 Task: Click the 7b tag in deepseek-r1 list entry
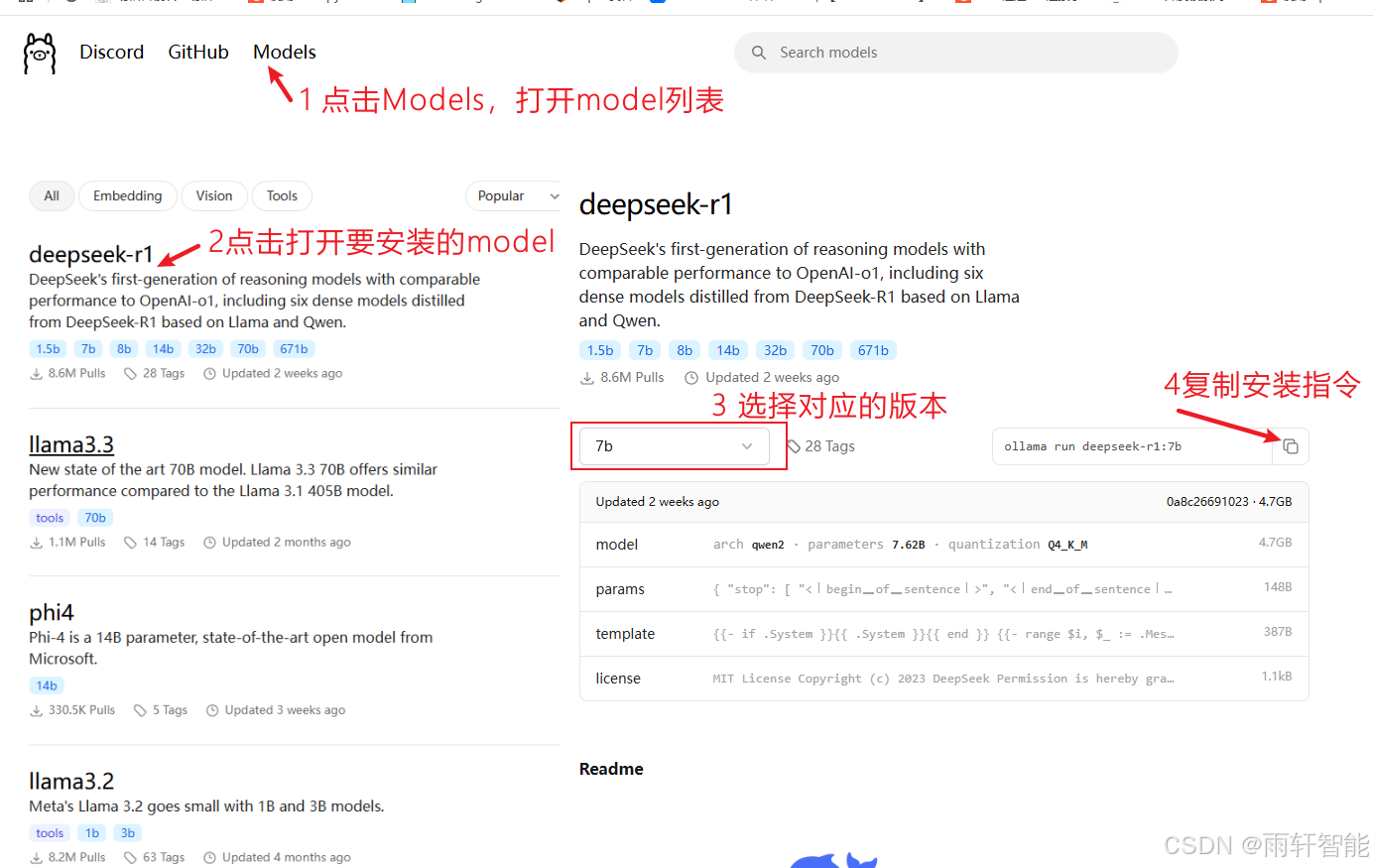[88, 348]
